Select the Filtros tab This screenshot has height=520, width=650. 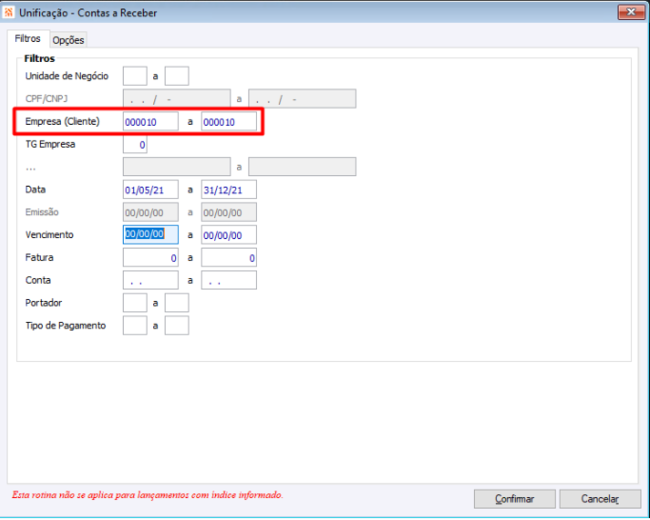click(x=28, y=38)
